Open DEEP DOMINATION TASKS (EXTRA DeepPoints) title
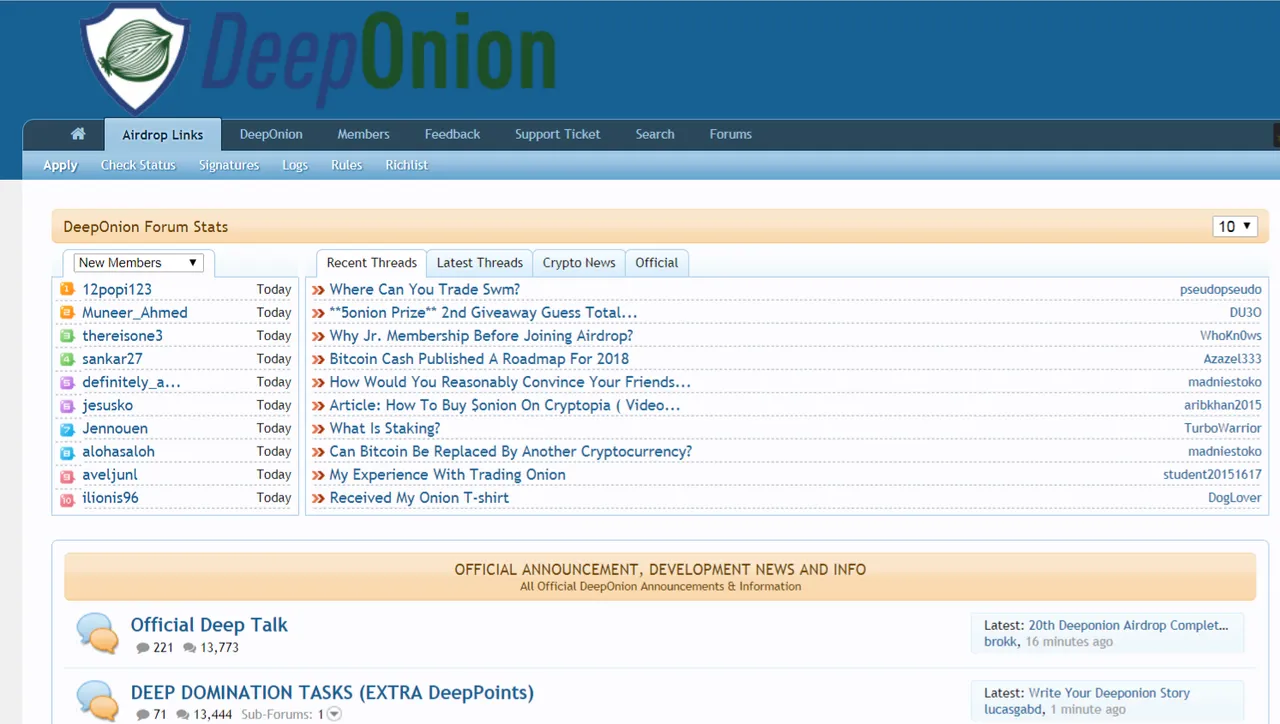The width and height of the screenshot is (1280, 724). (332, 693)
